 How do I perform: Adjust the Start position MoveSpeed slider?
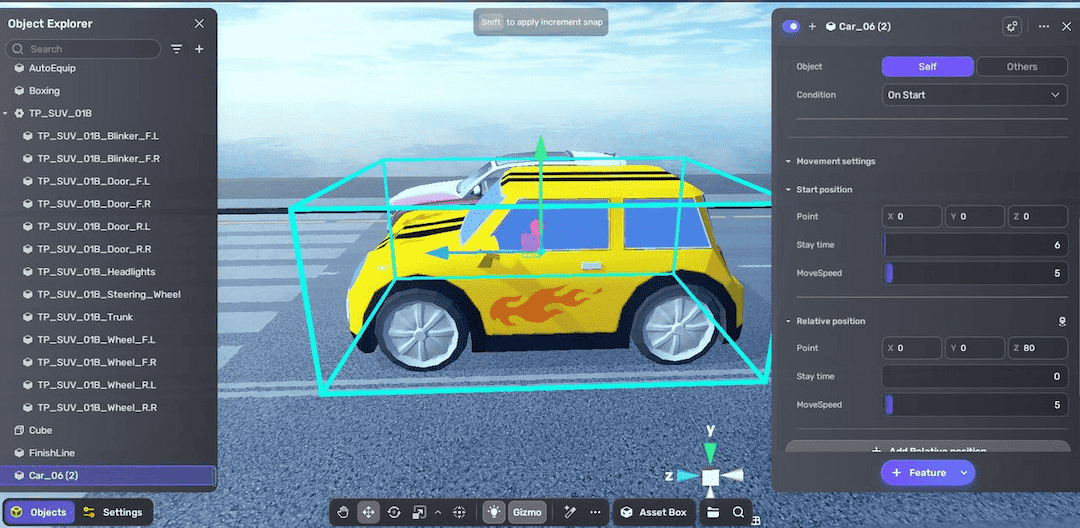tap(975, 273)
